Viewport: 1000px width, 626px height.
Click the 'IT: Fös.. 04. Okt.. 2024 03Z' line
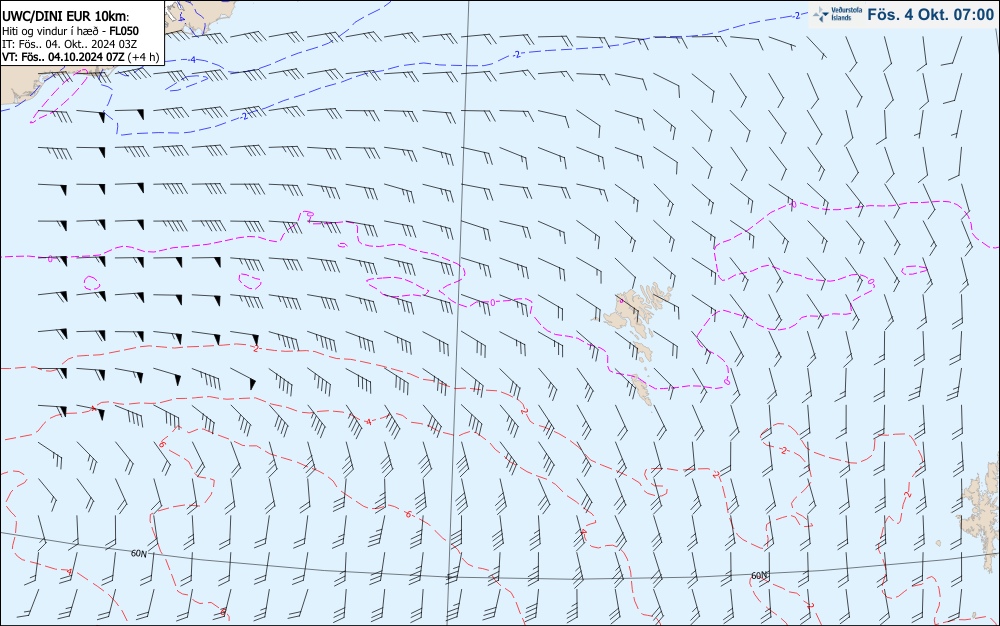pos(70,44)
